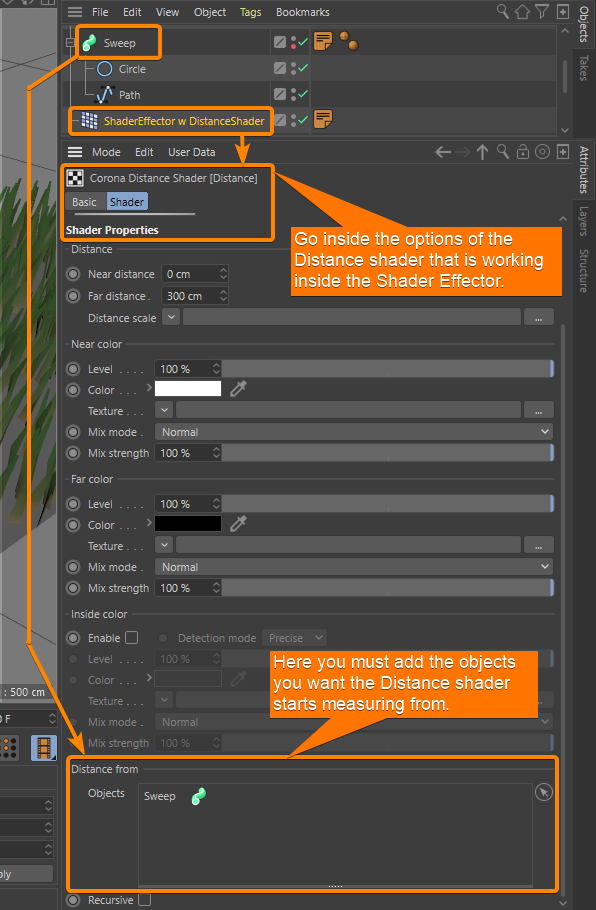Open the Takes side tab
Viewport: 596px width, 910px height.
pos(584,68)
